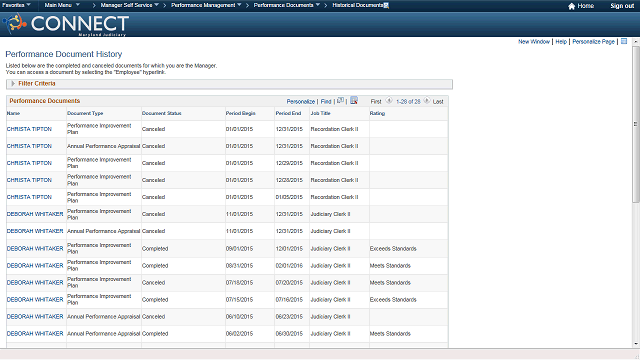Screen dimensions: 640x360
Task: Download table to Excel icon
Action: [x=354, y=100]
